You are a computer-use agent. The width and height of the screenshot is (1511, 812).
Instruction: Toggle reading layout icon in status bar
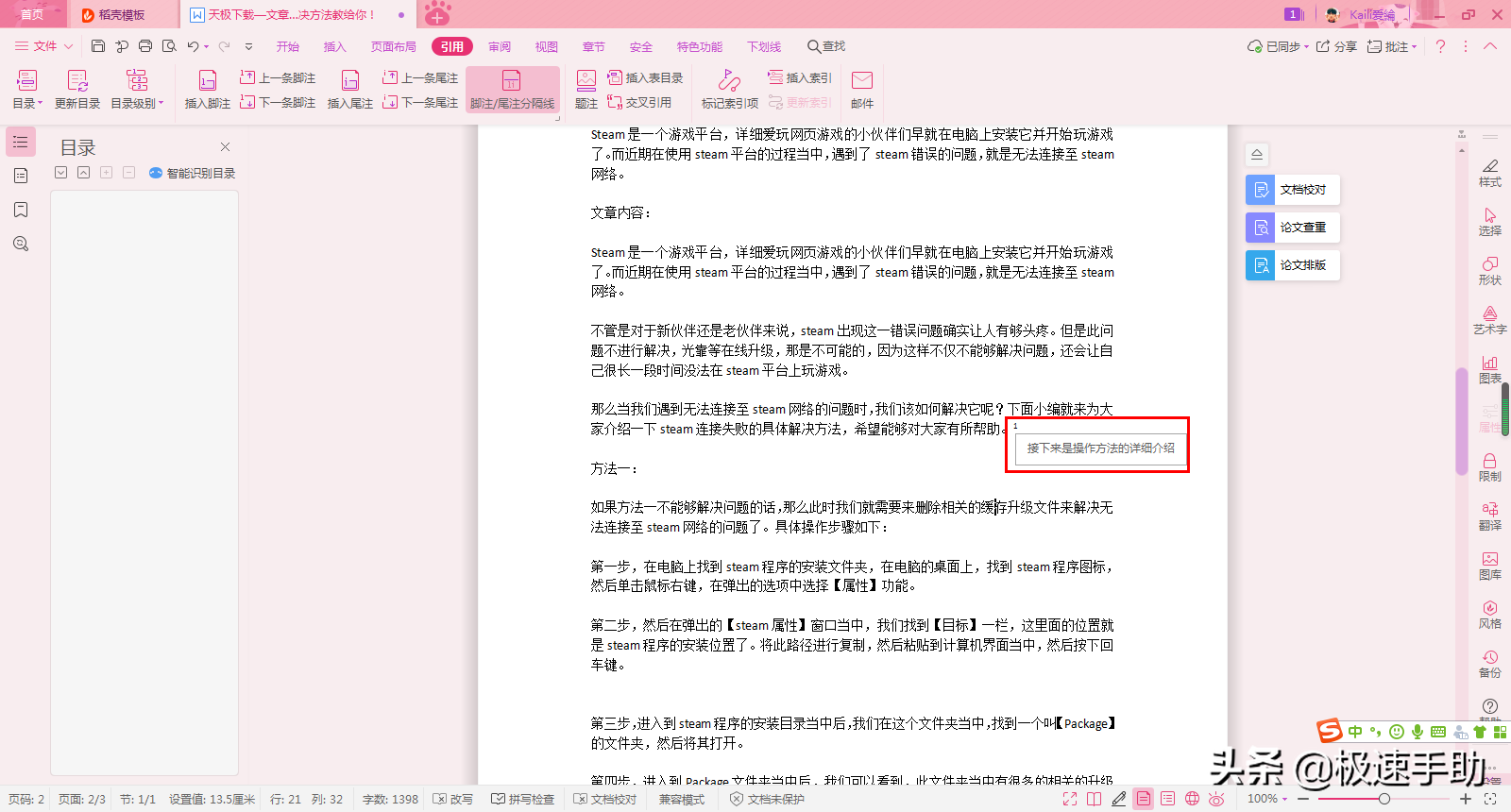pos(1095,799)
